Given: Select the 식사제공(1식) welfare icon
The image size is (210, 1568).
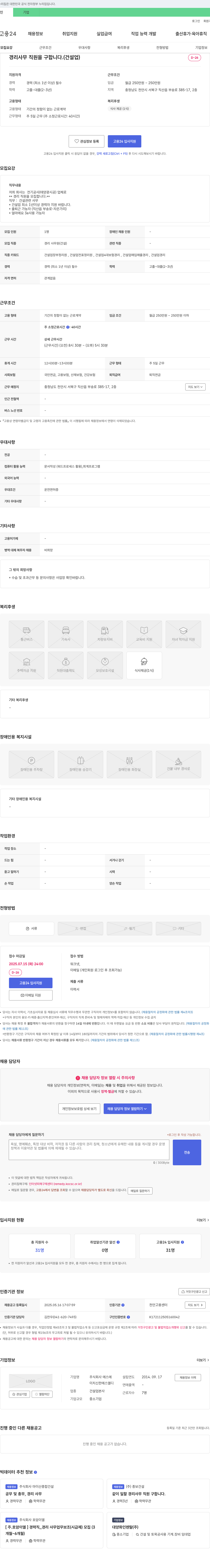Looking at the screenshot, I should tap(144, 665).
